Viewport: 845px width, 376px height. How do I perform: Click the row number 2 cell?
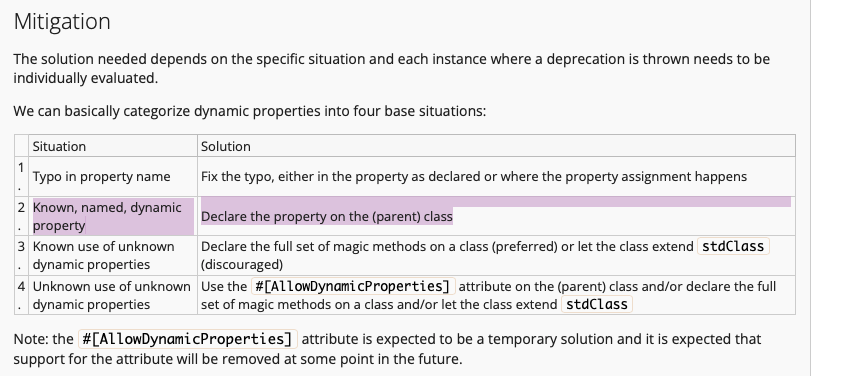[x=21, y=216]
